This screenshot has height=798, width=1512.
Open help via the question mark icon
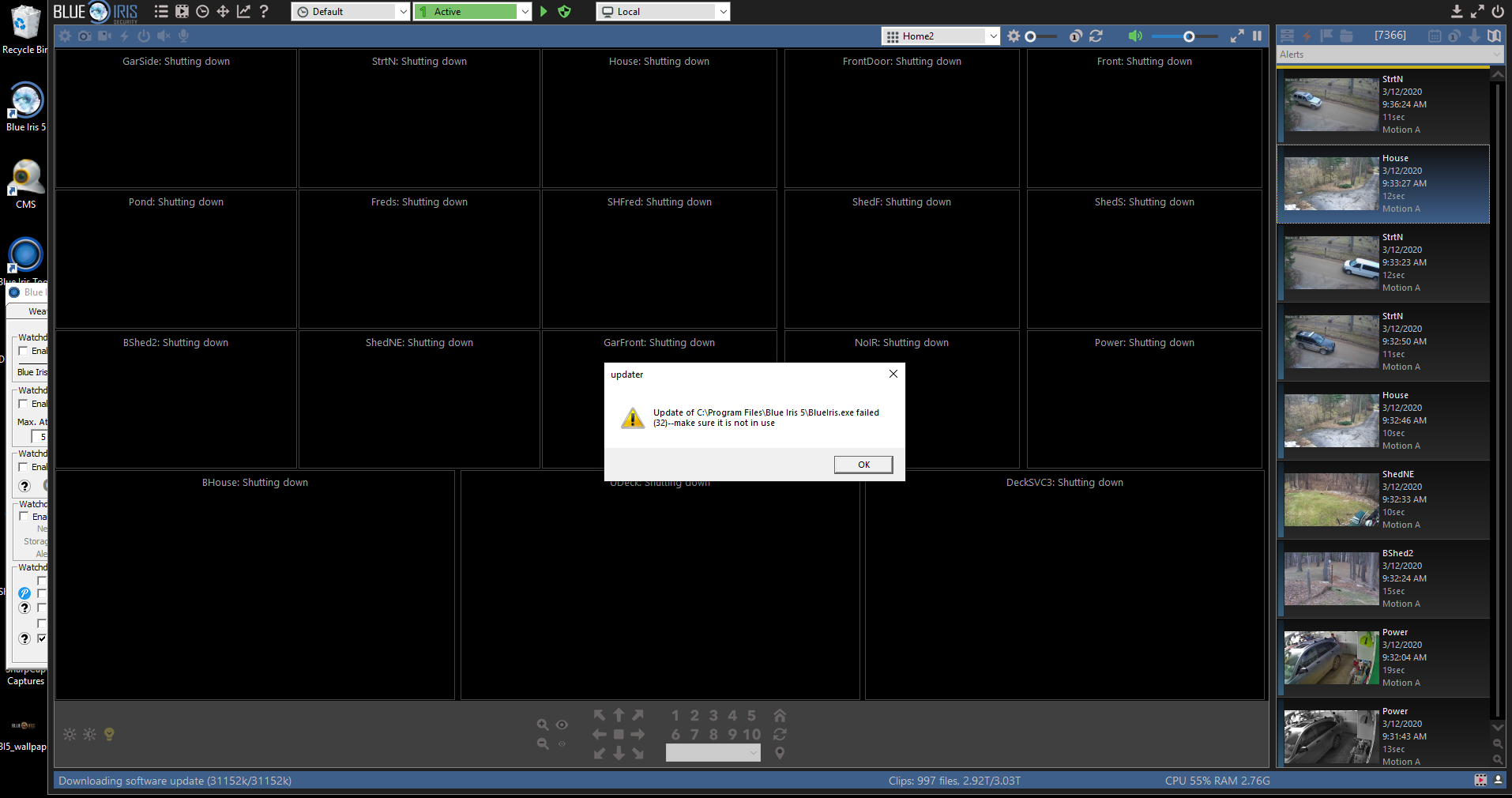point(264,11)
